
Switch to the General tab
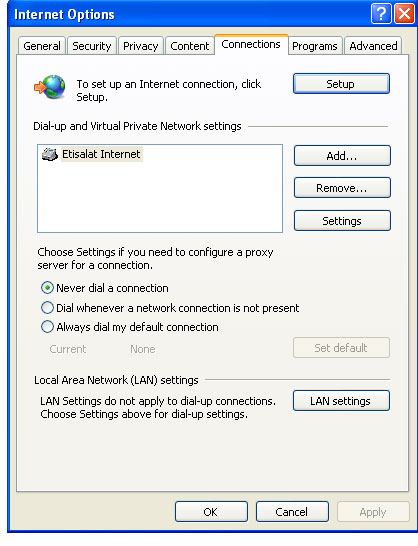tap(42, 46)
